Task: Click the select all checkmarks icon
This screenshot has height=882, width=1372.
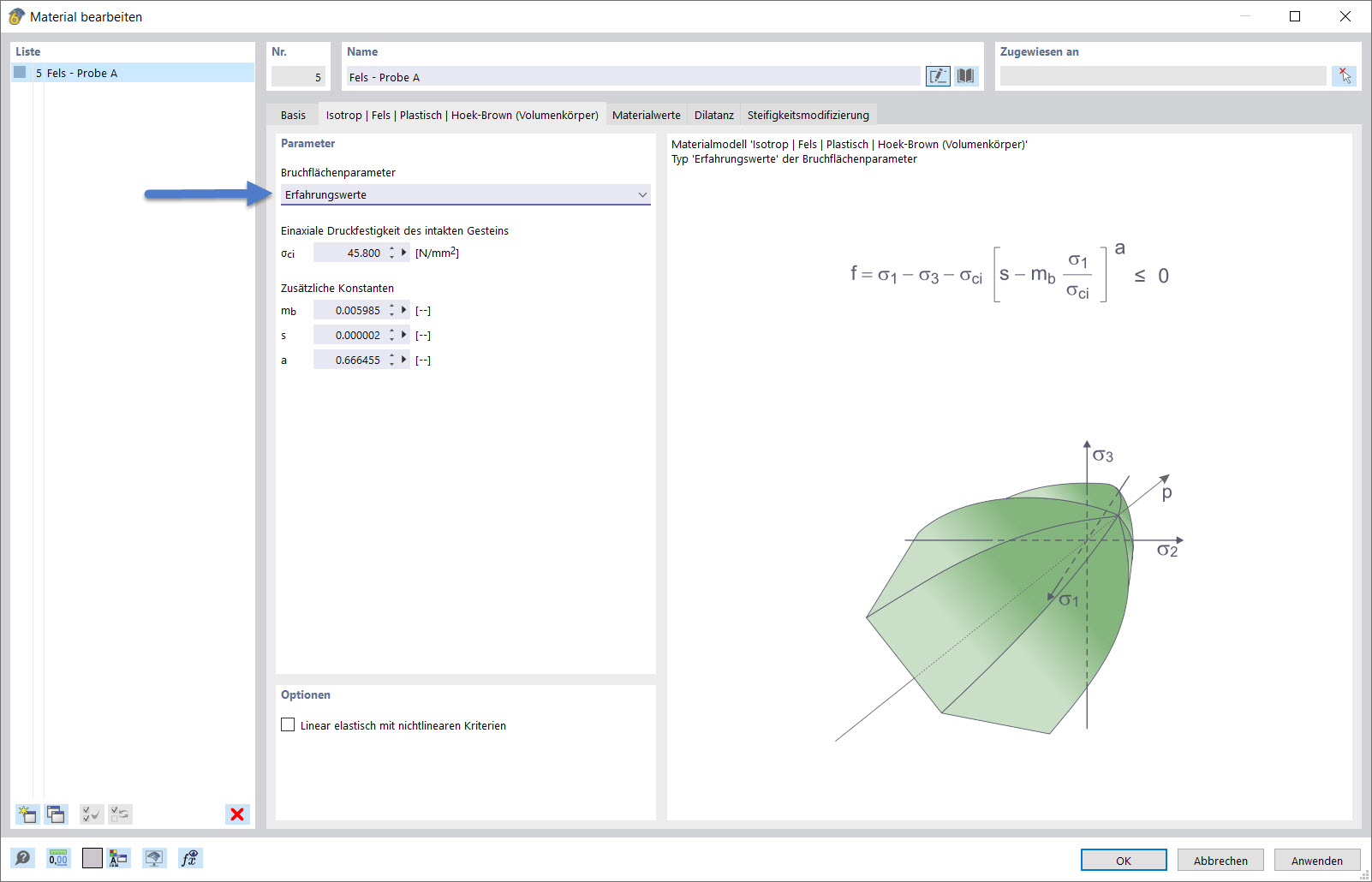Action: [92, 814]
